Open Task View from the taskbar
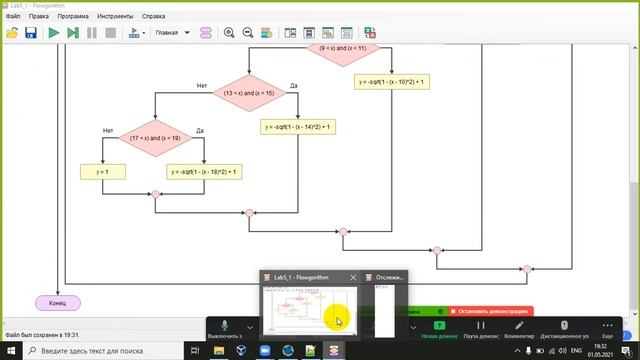The image size is (640, 360). coord(195,351)
